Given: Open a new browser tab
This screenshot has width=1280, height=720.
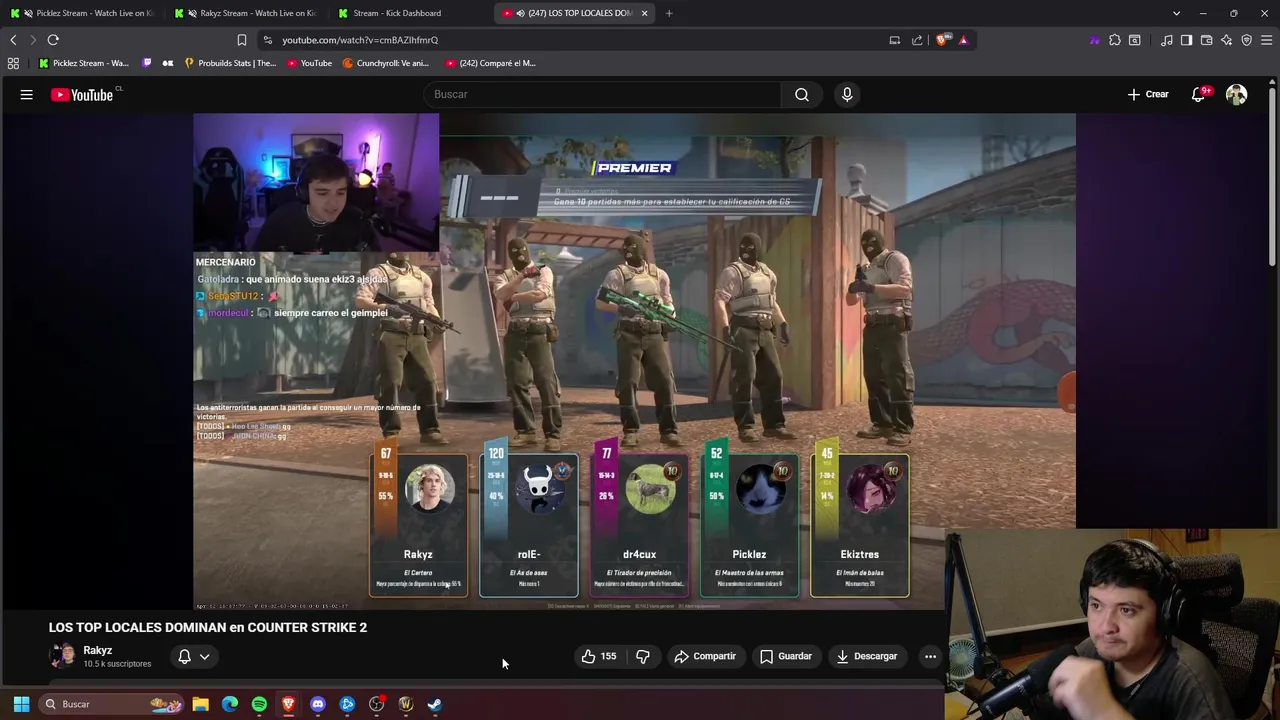Looking at the screenshot, I should click(669, 13).
